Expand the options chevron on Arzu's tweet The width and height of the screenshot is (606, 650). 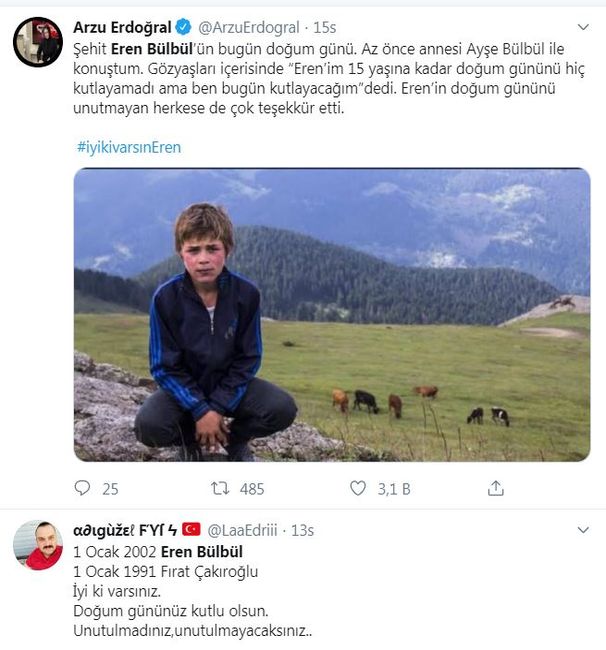[x=583, y=27]
